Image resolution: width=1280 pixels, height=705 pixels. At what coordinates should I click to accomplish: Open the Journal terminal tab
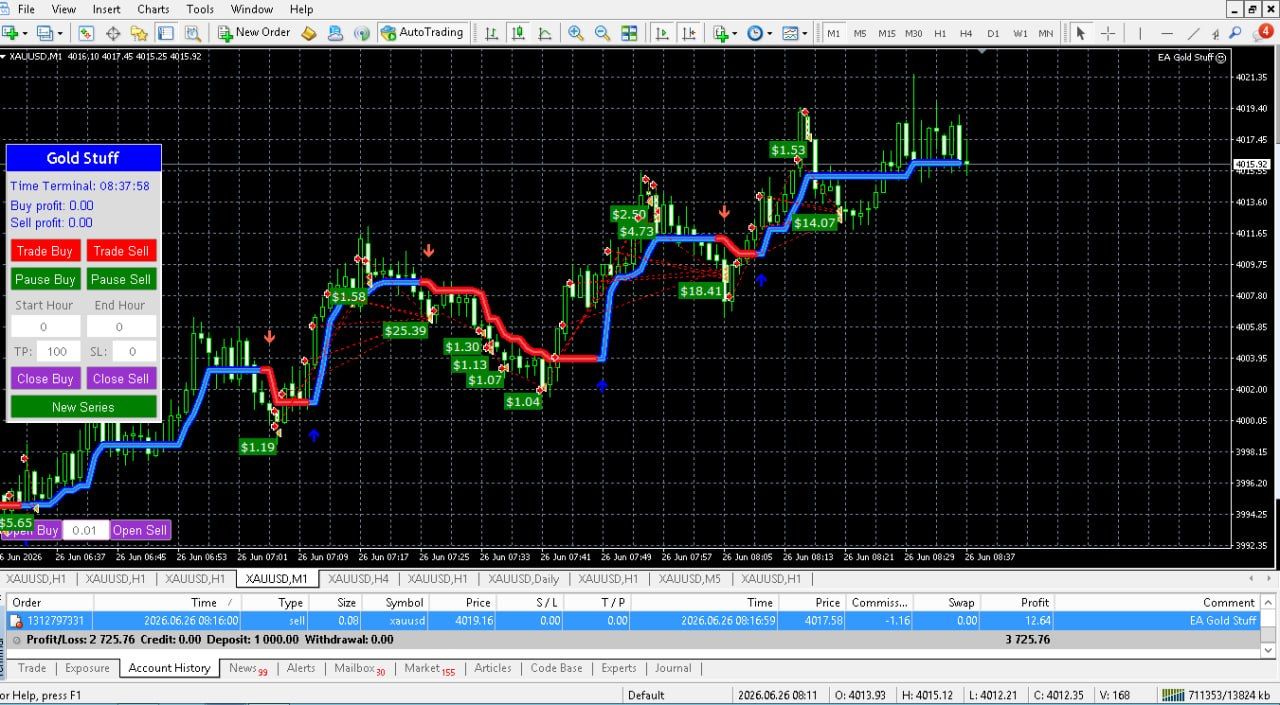pos(673,668)
